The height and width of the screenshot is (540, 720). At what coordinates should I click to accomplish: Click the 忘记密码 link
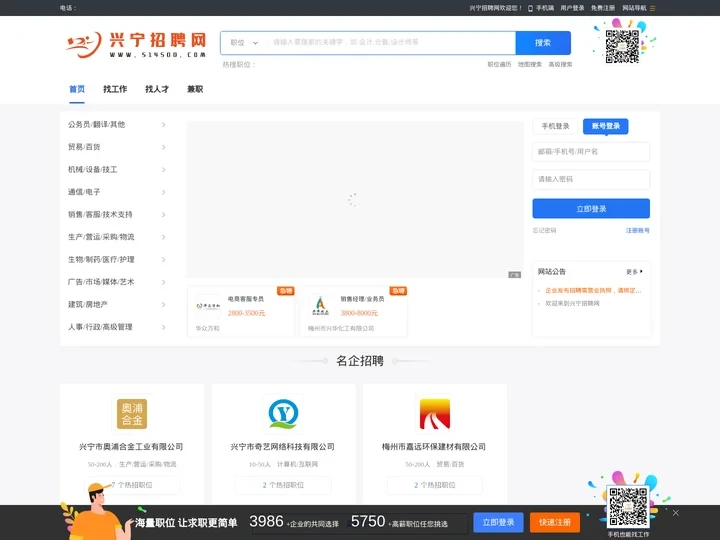tap(545, 231)
